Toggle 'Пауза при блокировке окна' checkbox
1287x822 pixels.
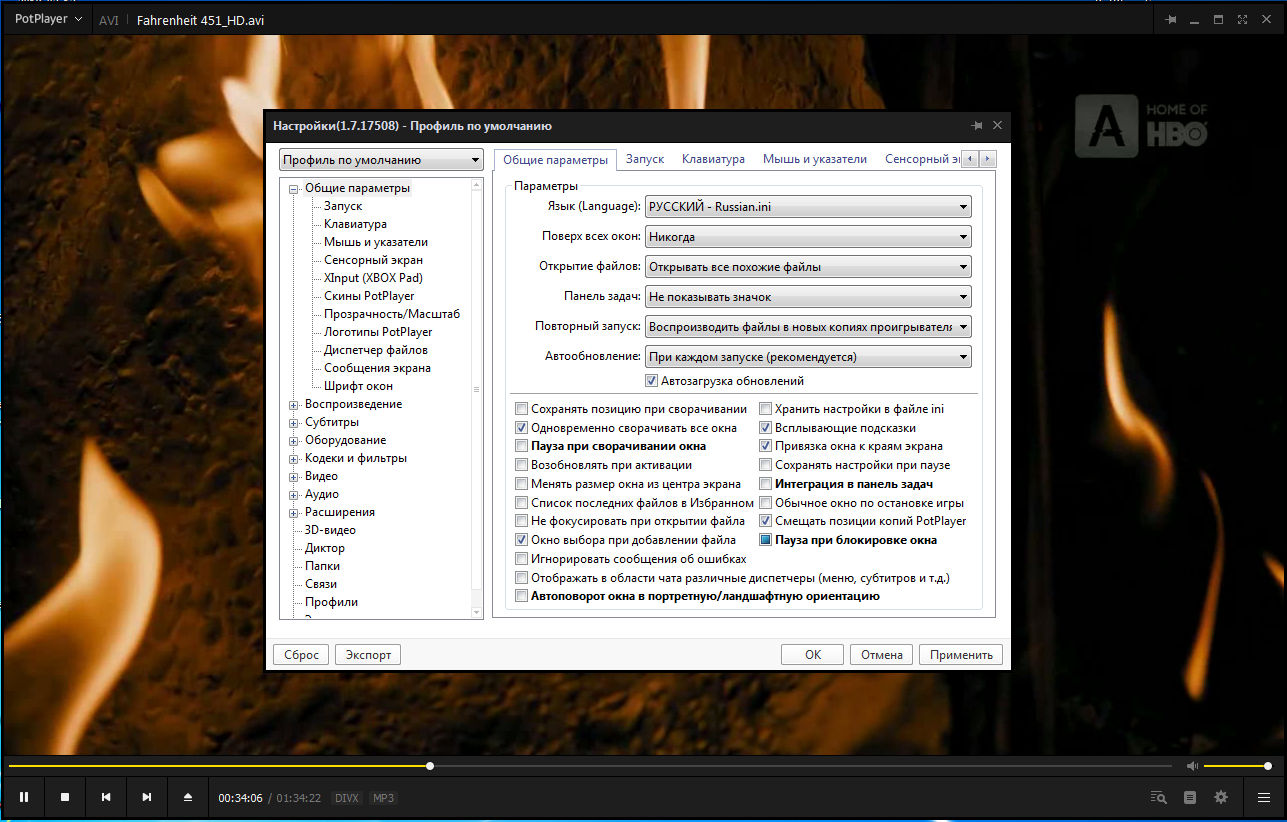(765, 540)
